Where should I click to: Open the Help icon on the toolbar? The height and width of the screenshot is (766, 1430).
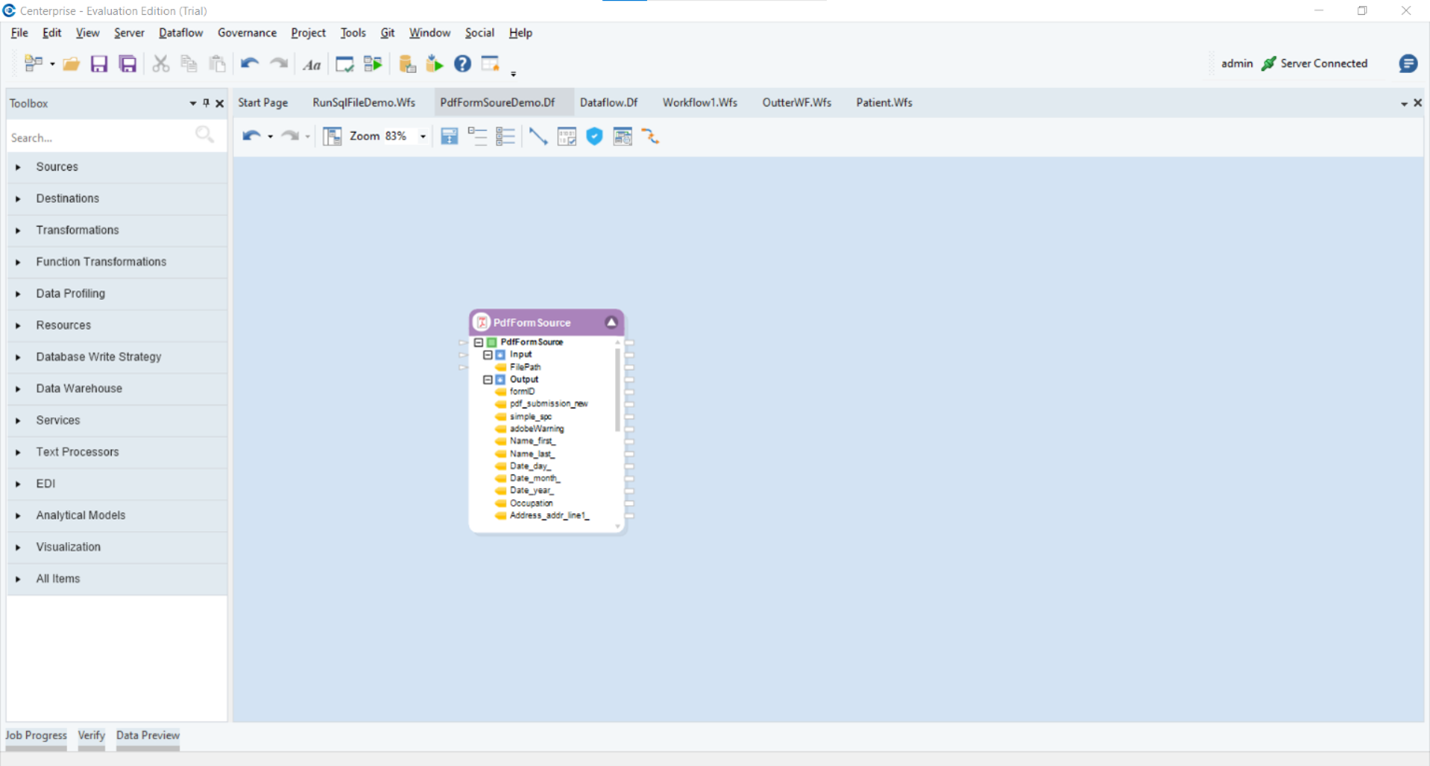462,63
